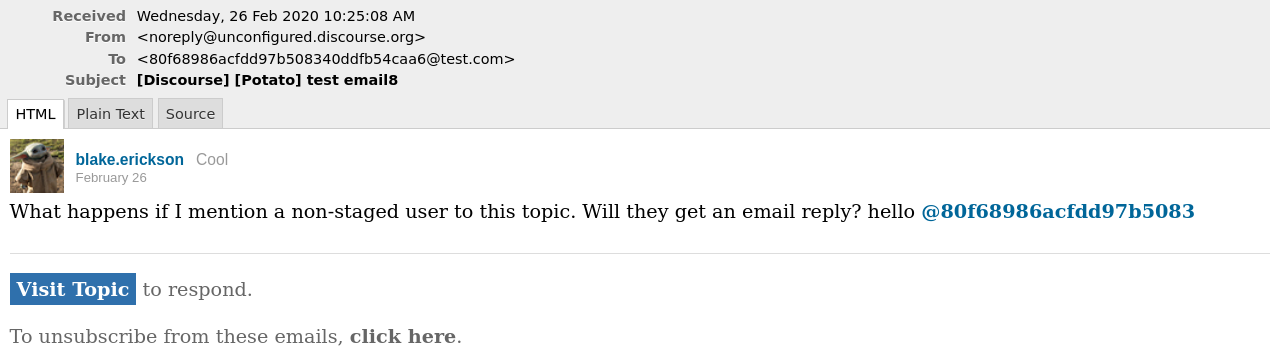Click the subject line text
This screenshot has height=362, width=1270.
[267, 80]
